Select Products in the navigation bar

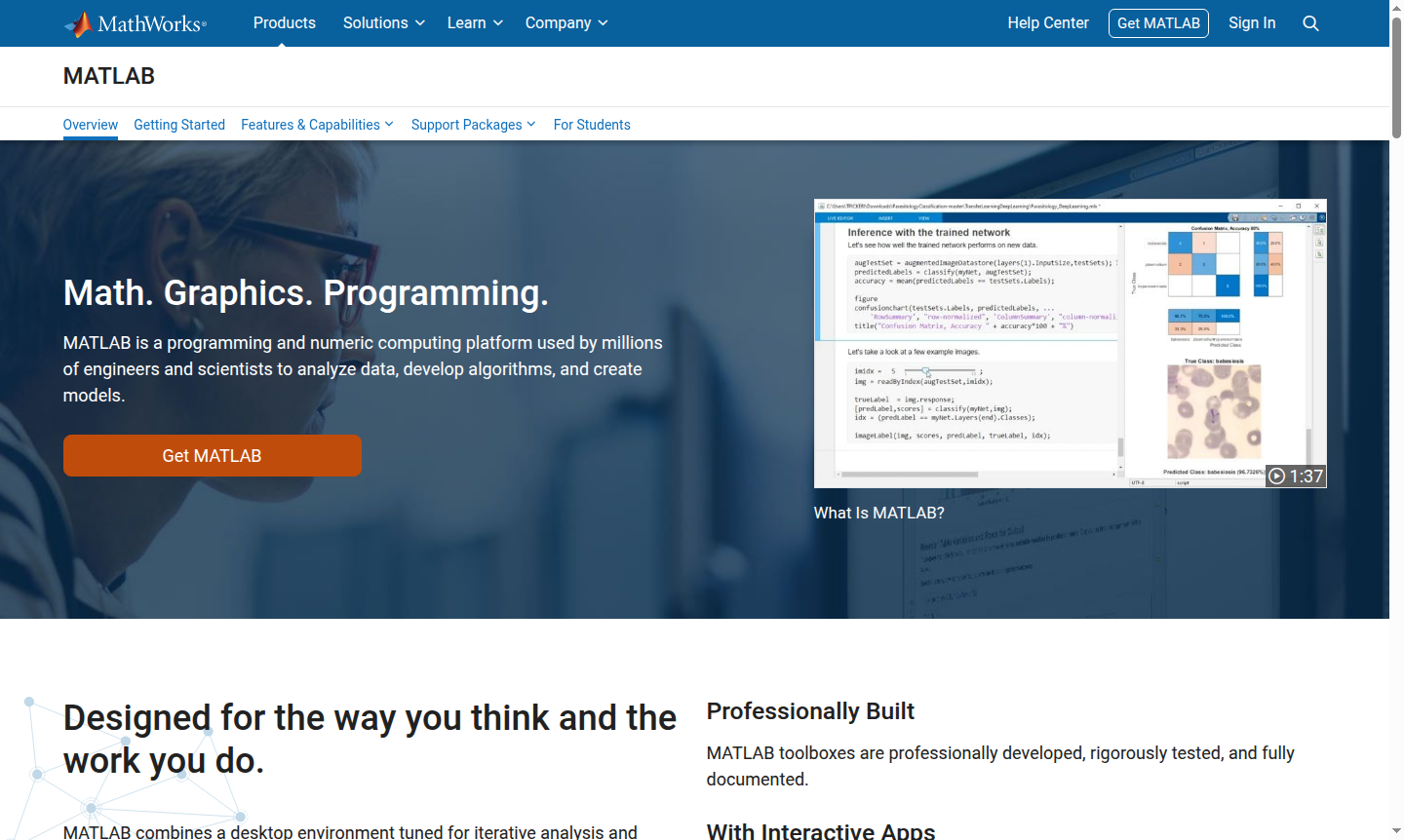click(284, 22)
